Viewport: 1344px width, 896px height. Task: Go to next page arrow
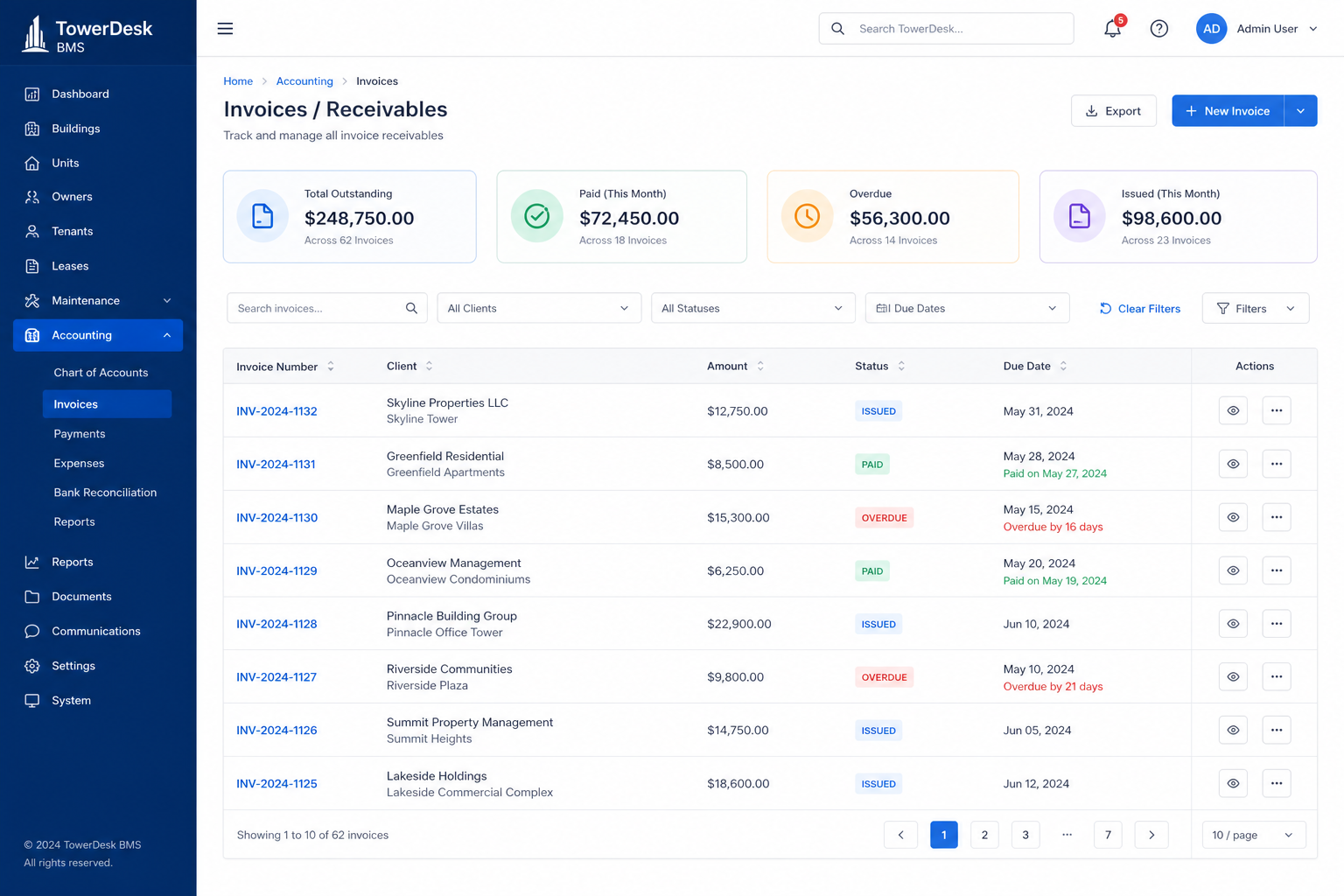[1151, 835]
